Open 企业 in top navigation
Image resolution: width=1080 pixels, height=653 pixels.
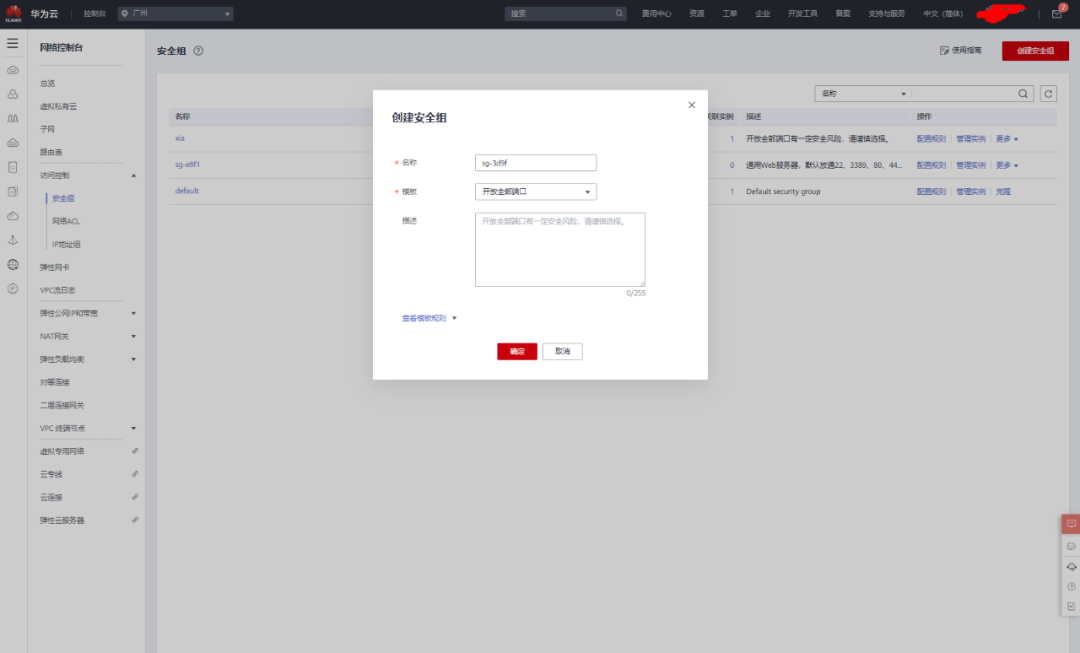click(762, 13)
